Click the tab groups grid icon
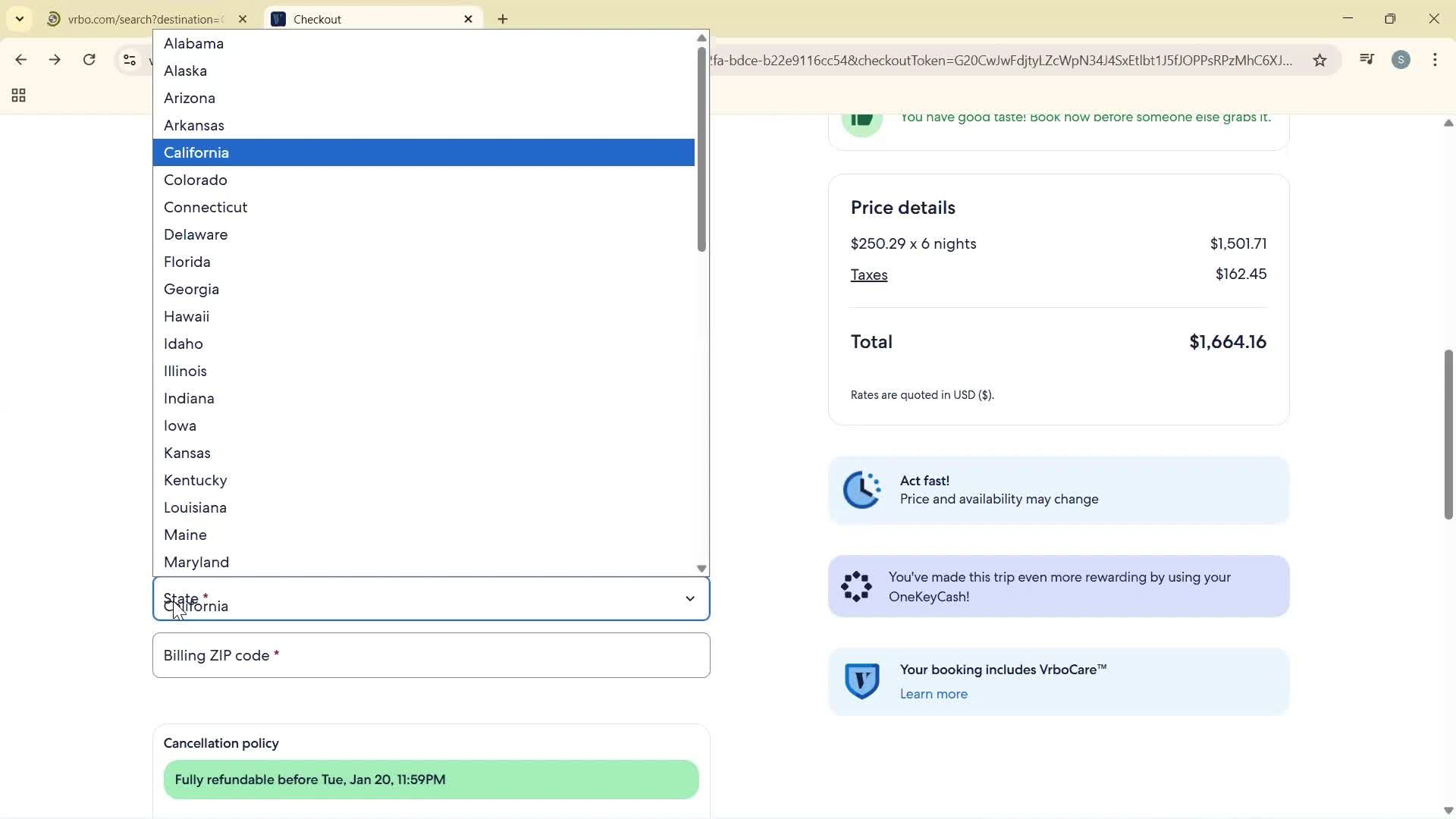Image resolution: width=1456 pixels, height=819 pixels. click(x=17, y=96)
